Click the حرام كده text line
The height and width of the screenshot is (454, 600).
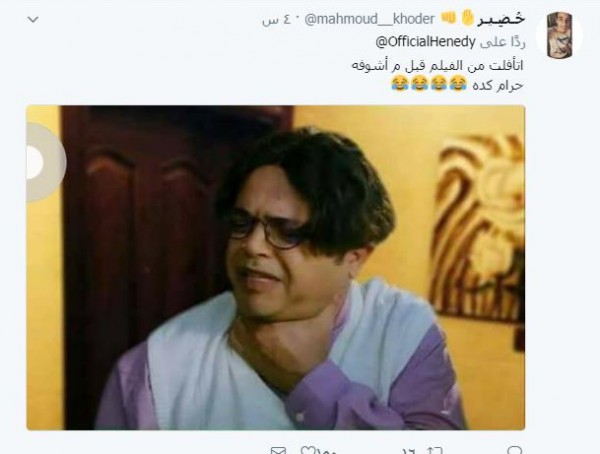coord(498,85)
